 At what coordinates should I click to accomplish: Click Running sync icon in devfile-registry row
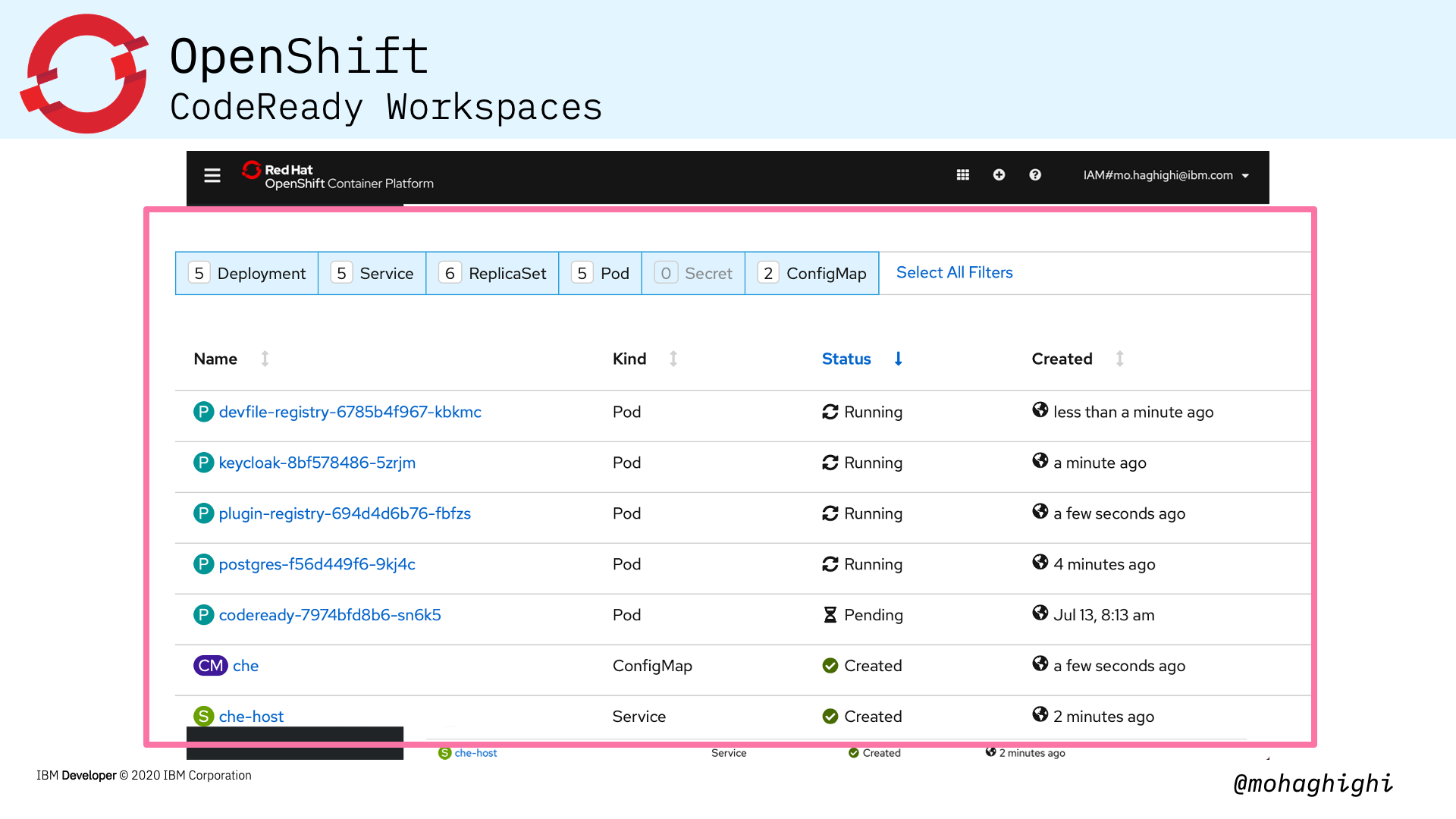tap(830, 412)
